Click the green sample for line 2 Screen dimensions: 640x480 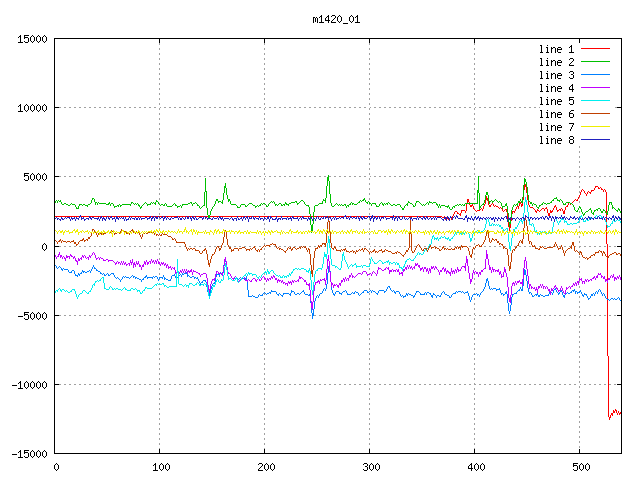click(596, 62)
